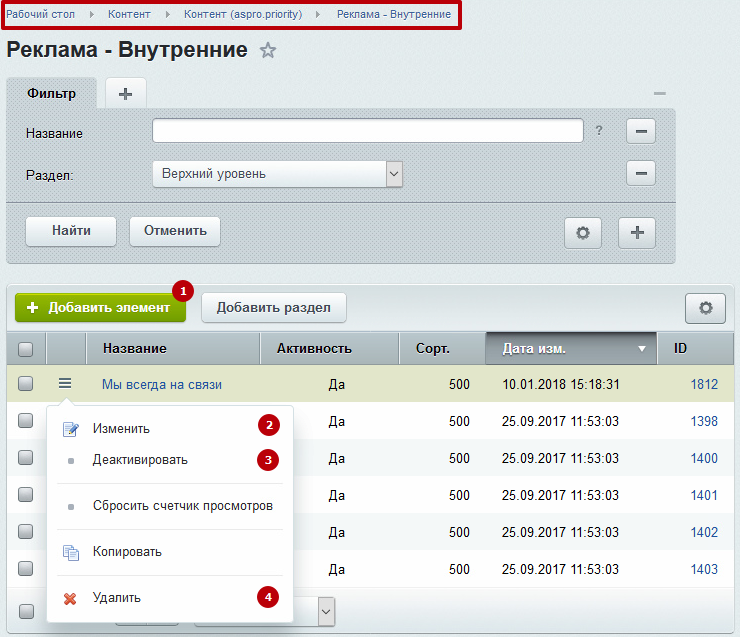Open list settings gear icon
This screenshot has width=740, height=637.
(x=705, y=309)
